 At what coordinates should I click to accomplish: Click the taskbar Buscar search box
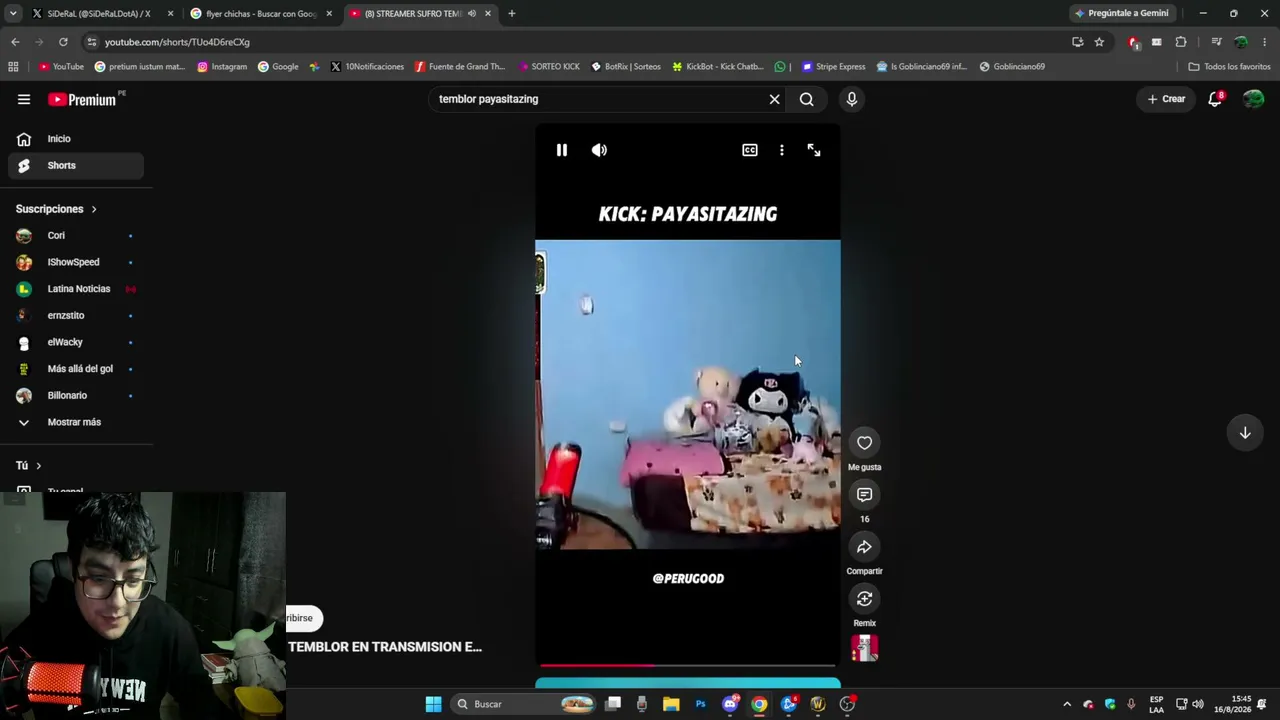[523, 704]
